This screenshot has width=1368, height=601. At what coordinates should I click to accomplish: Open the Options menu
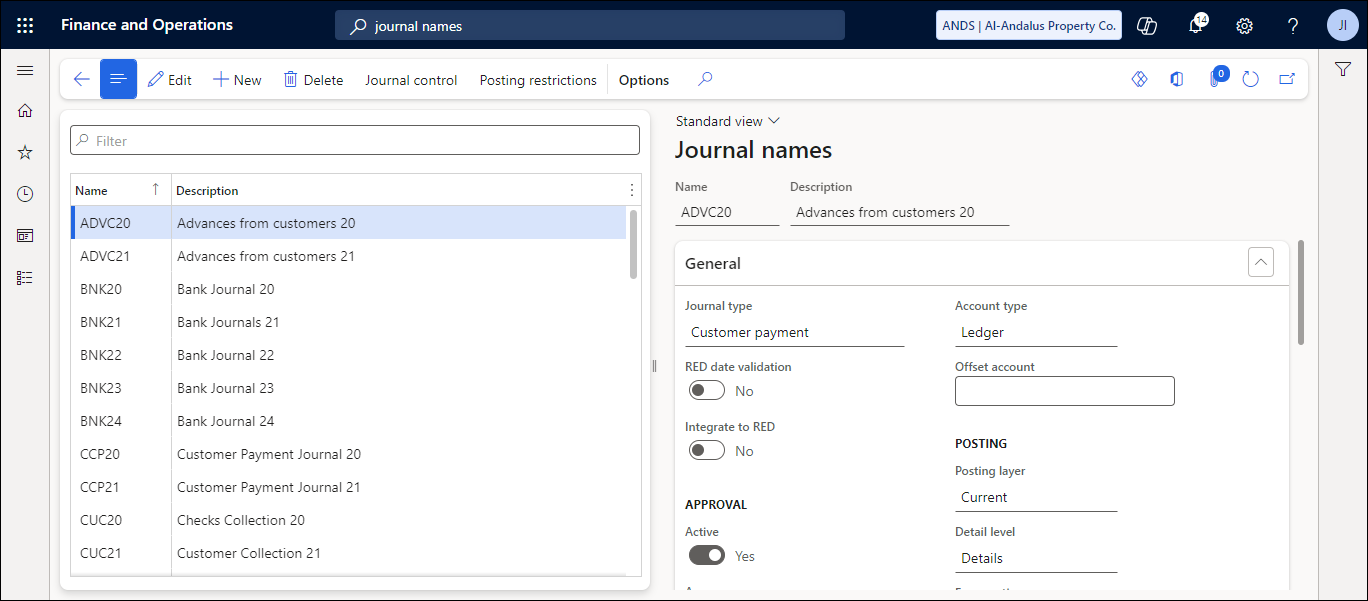point(643,79)
